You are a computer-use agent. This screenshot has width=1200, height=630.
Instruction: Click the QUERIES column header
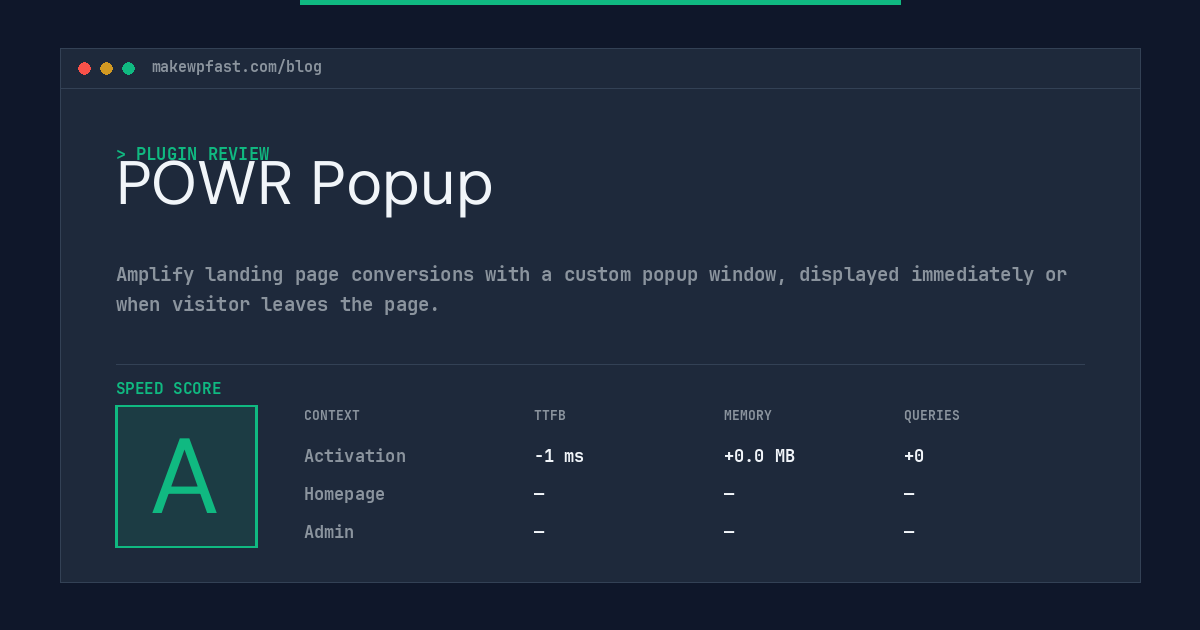(x=932, y=416)
